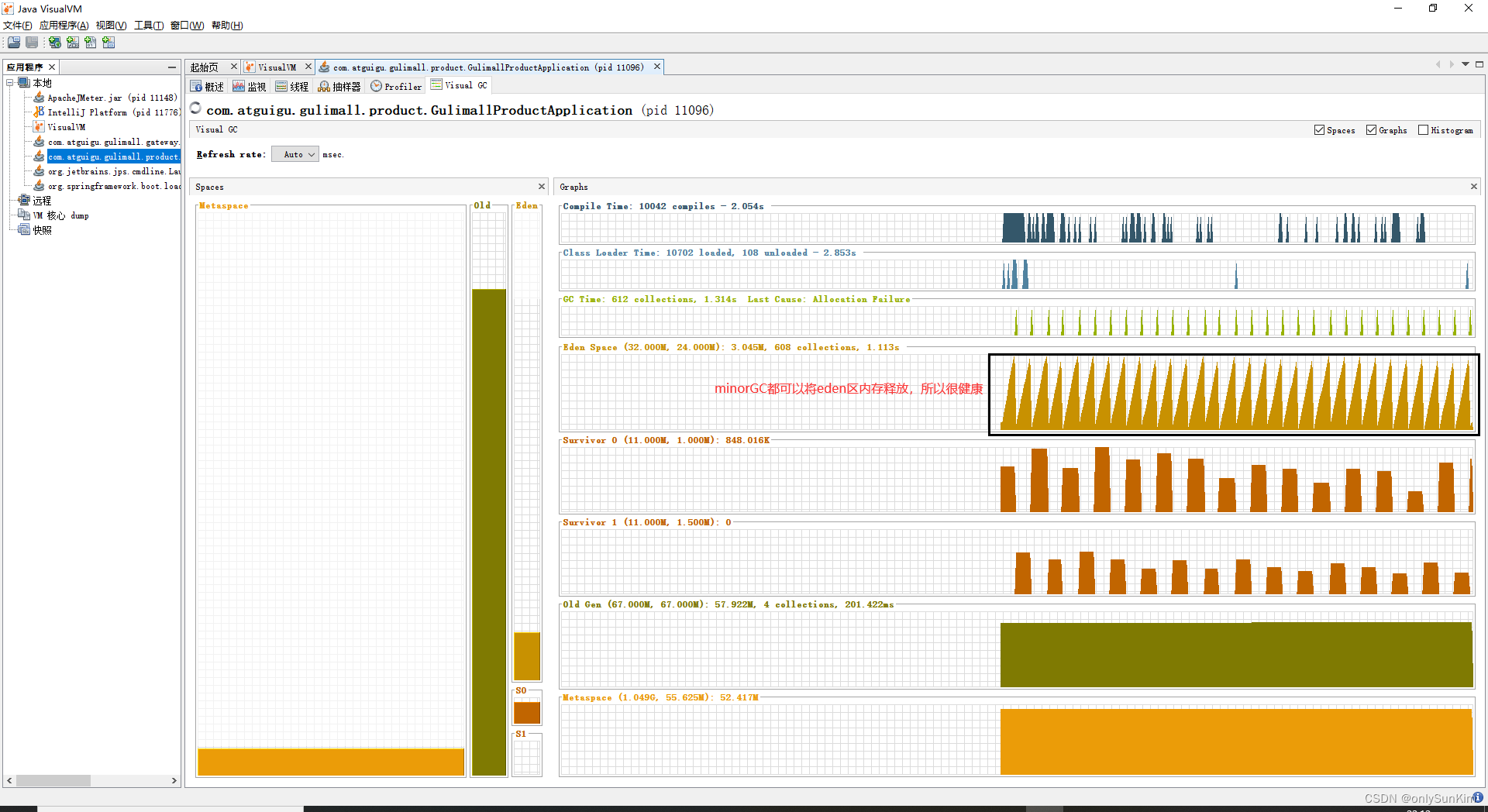1488x812 pixels.
Task: Open the 帮助 menu
Action: pos(227,26)
